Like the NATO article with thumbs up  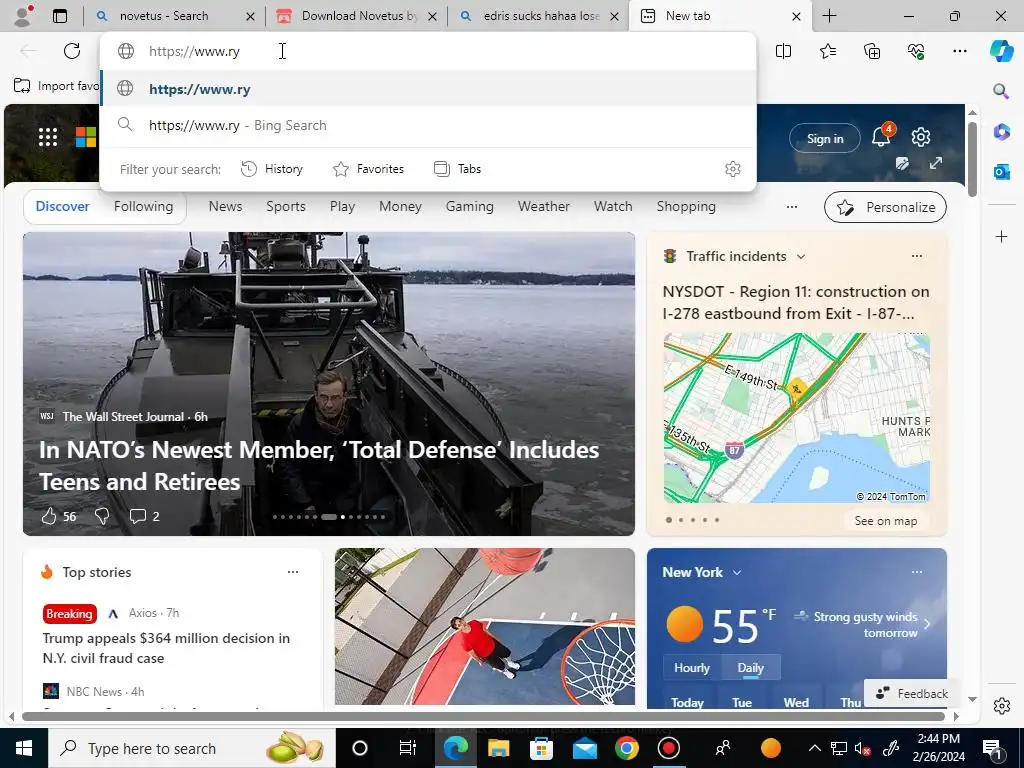coord(49,517)
